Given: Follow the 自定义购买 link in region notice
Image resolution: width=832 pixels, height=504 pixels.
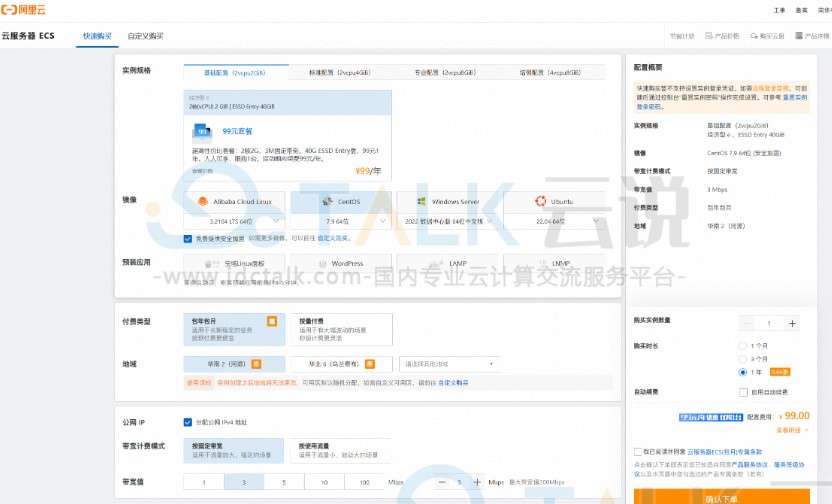Looking at the screenshot, I should [x=453, y=383].
